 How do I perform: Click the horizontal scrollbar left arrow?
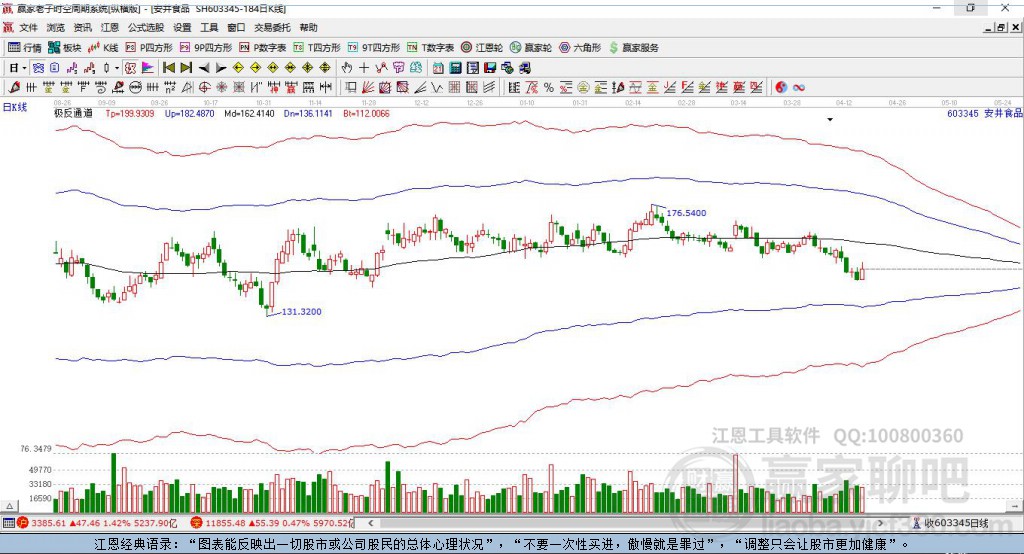[370, 523]
